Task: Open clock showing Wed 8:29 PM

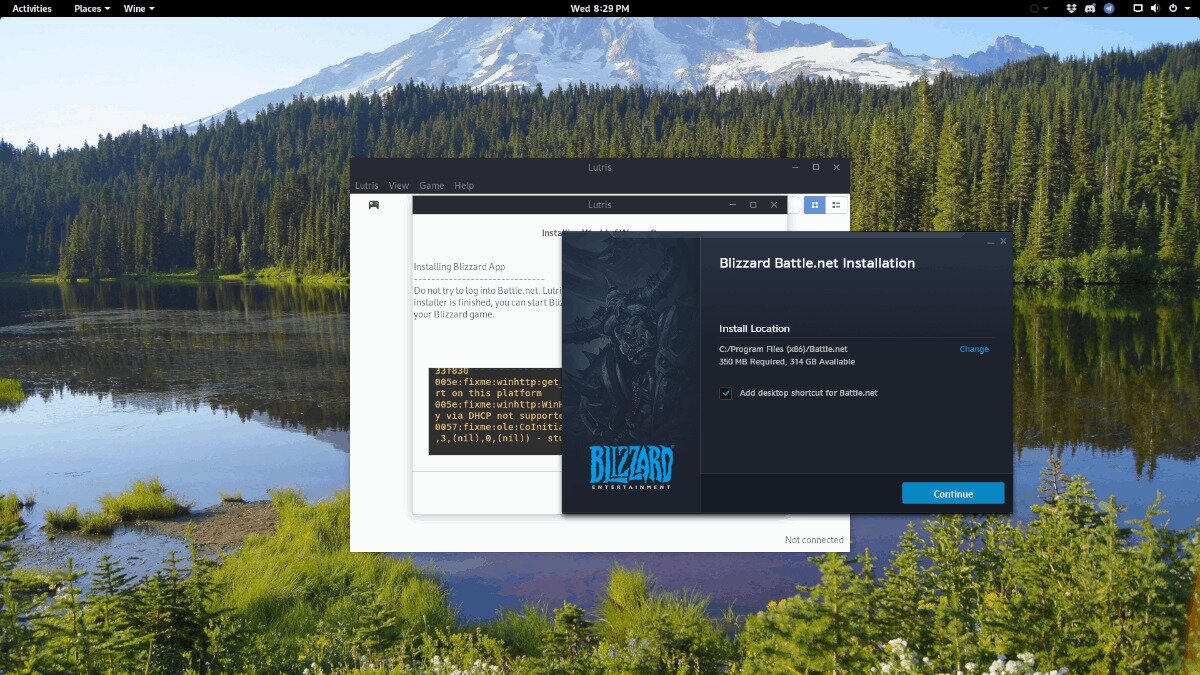Action: (x=600, y=8)
